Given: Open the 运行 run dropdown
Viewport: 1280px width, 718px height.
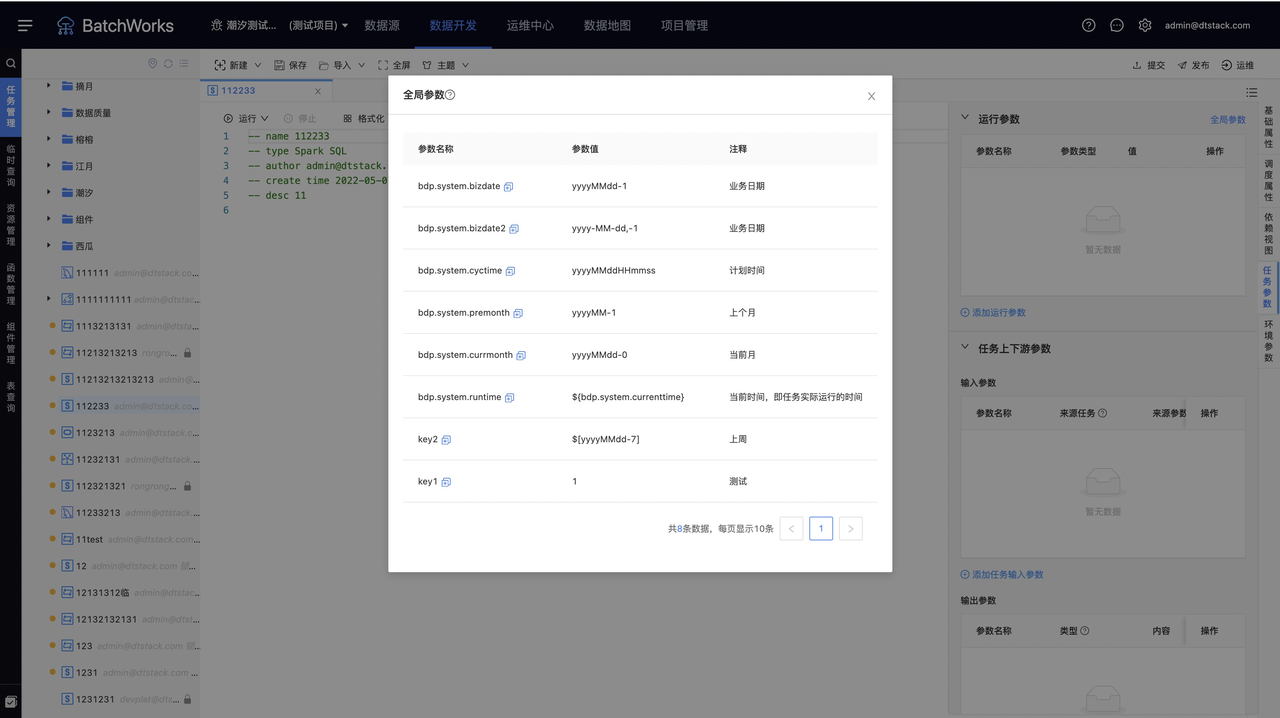Looking at the screenshot, I should [x=246, y=118].
